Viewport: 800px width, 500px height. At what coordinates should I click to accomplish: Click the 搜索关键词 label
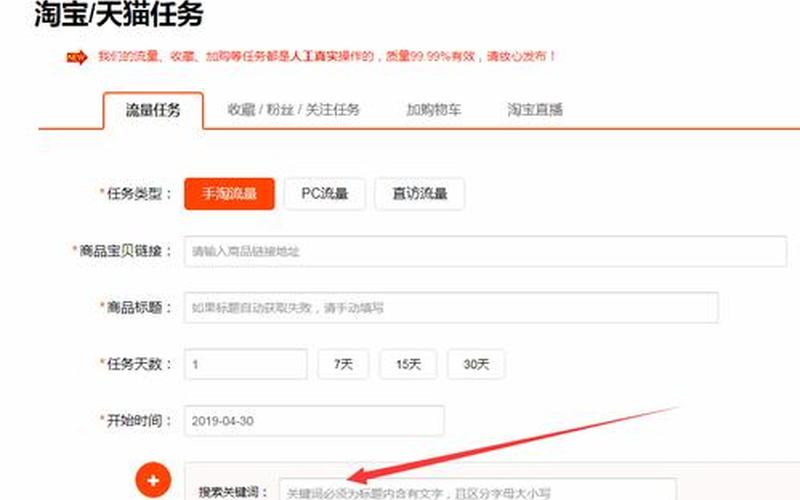[x=233, y=492]
